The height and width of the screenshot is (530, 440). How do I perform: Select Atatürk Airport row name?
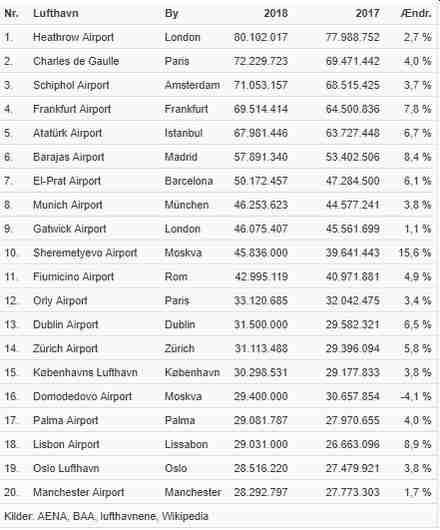point(68,133)
